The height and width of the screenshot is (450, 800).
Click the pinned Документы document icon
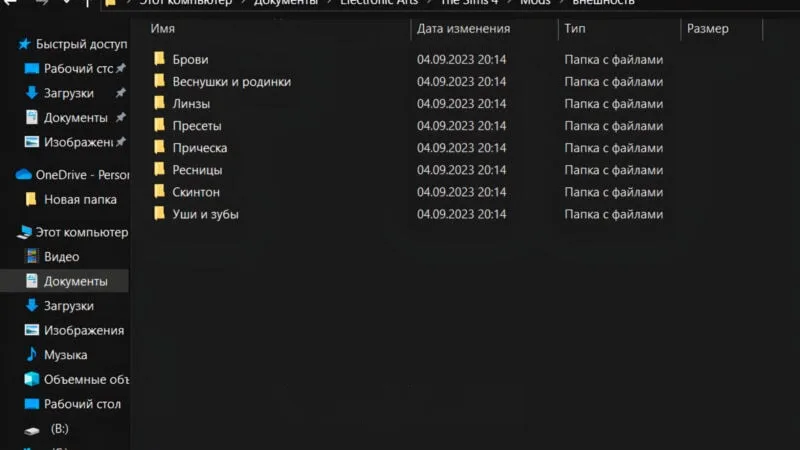click(x=32, y=117)
